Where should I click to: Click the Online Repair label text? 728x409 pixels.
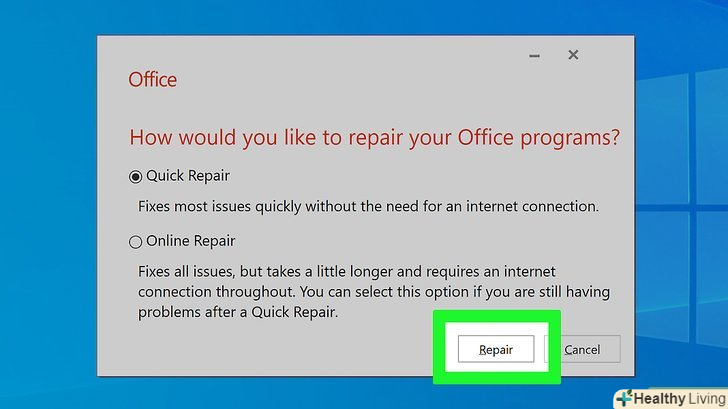tap(191, 241)
